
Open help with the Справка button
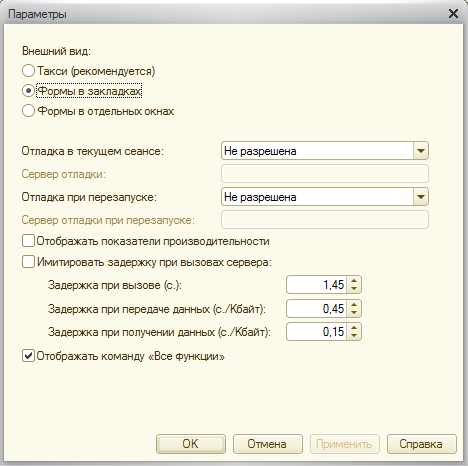pyautogui.click(x=422, y=444)
